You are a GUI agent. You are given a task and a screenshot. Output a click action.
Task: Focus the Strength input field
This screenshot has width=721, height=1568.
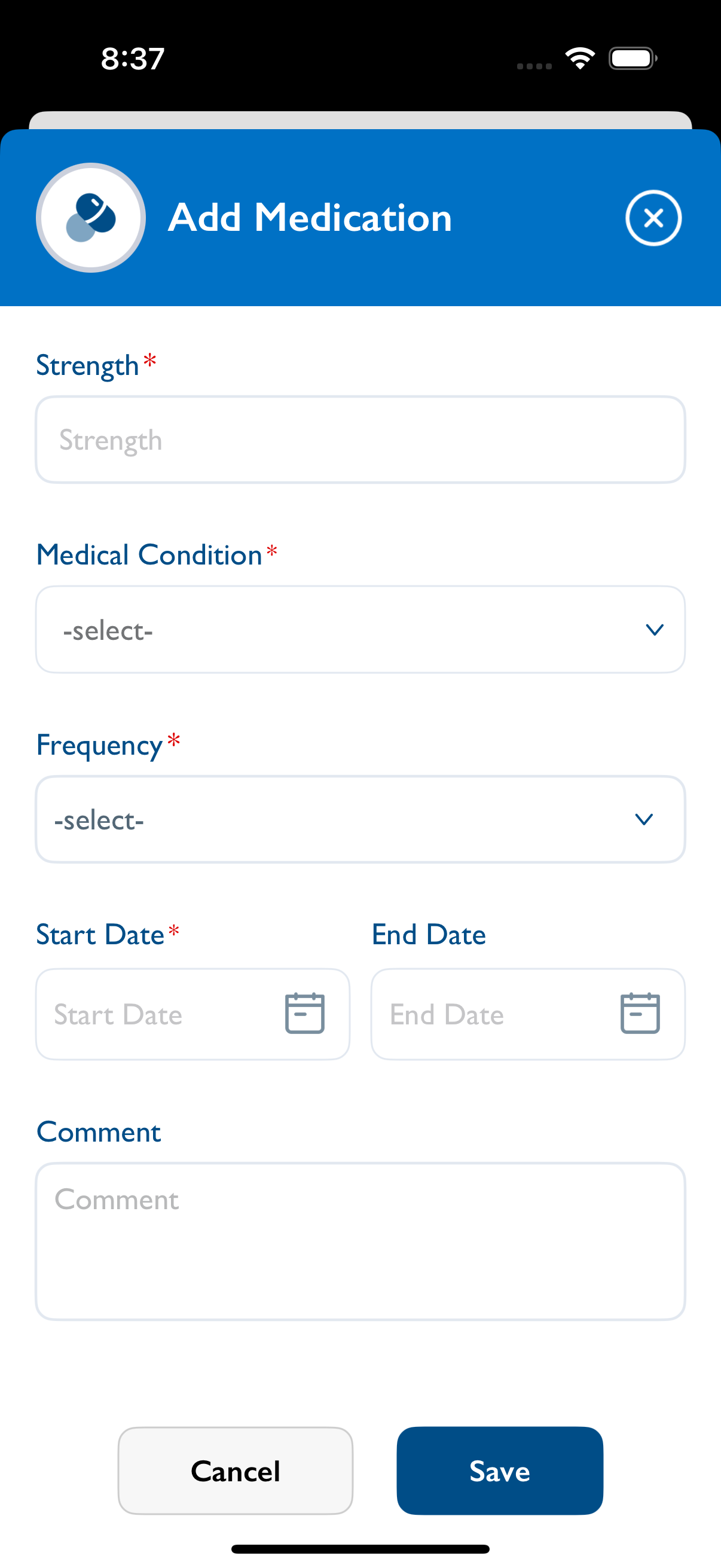coord(360,440)
